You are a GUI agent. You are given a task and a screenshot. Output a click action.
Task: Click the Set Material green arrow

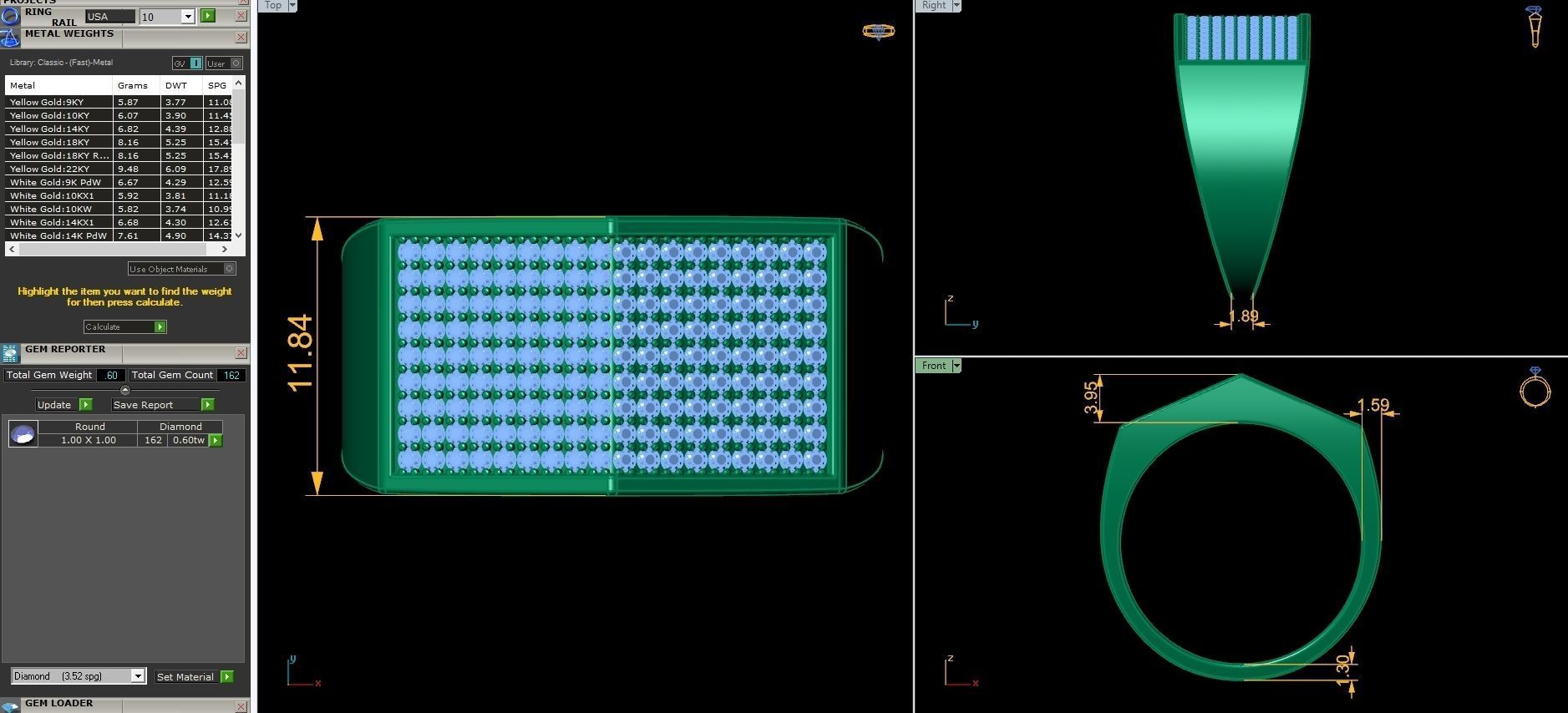click(x=226, y=676)
